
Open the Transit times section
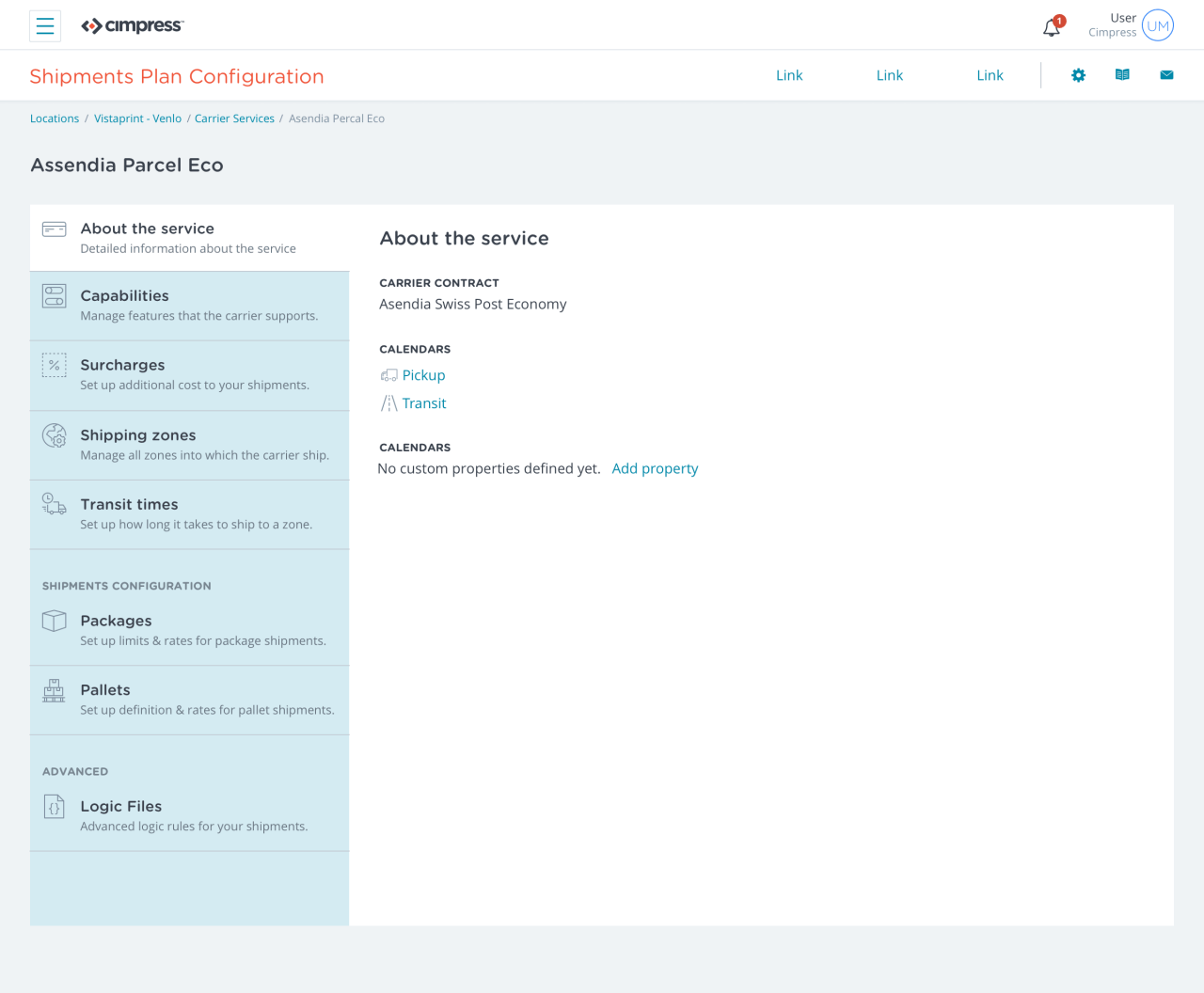coord(190,514)
